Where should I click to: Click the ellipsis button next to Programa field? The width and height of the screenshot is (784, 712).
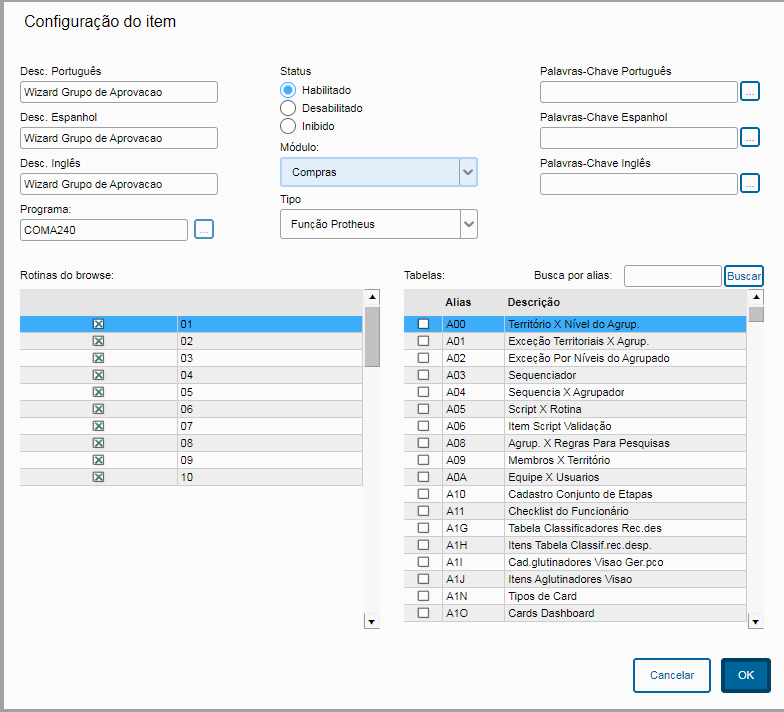tap(204, 230)
